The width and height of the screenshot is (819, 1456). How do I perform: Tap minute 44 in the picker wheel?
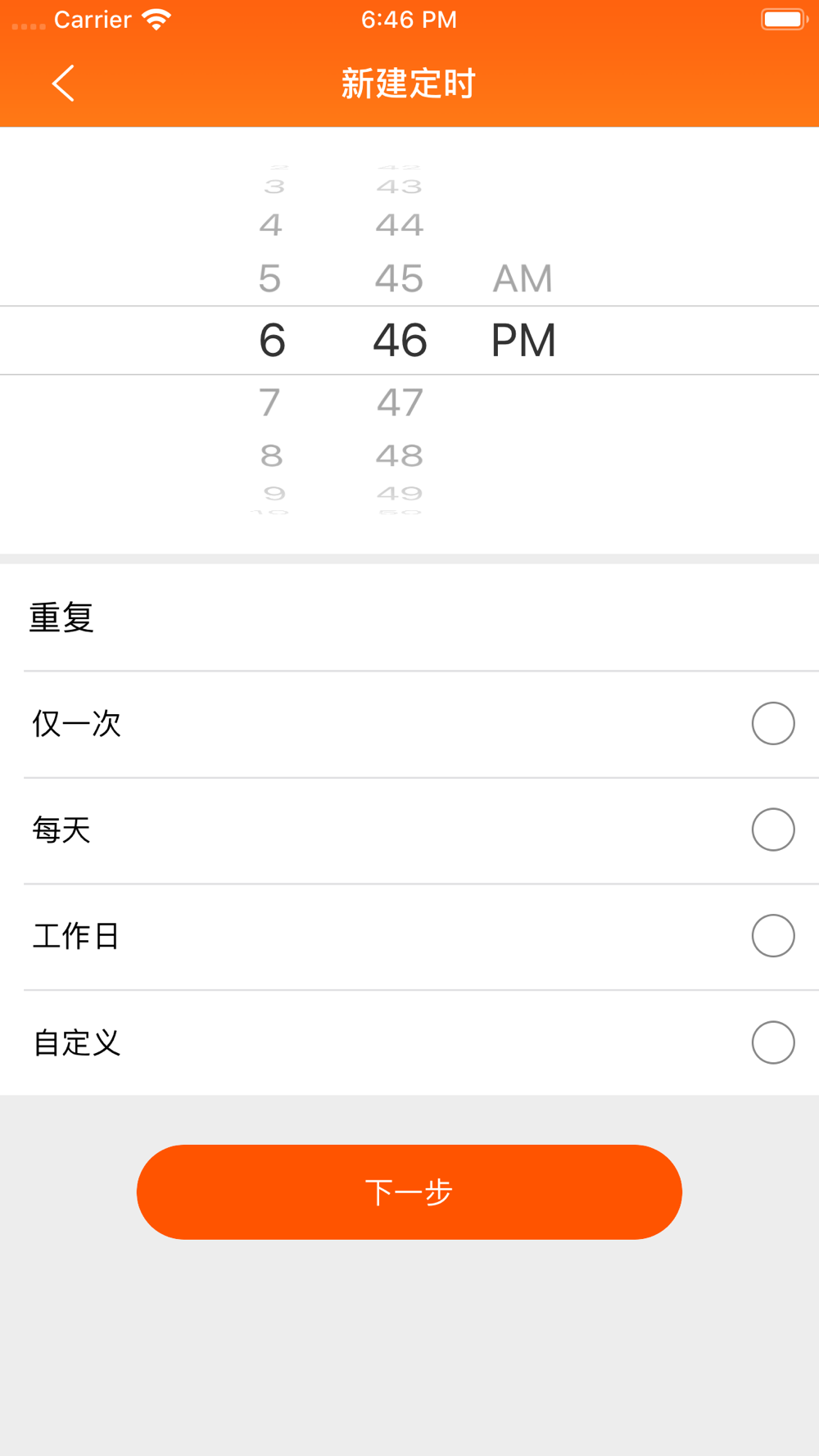(400, 225)
